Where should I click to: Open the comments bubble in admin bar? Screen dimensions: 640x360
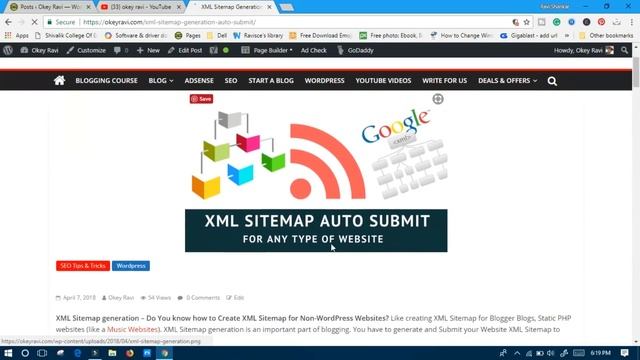pyautogui.click(x=121, y=50)
